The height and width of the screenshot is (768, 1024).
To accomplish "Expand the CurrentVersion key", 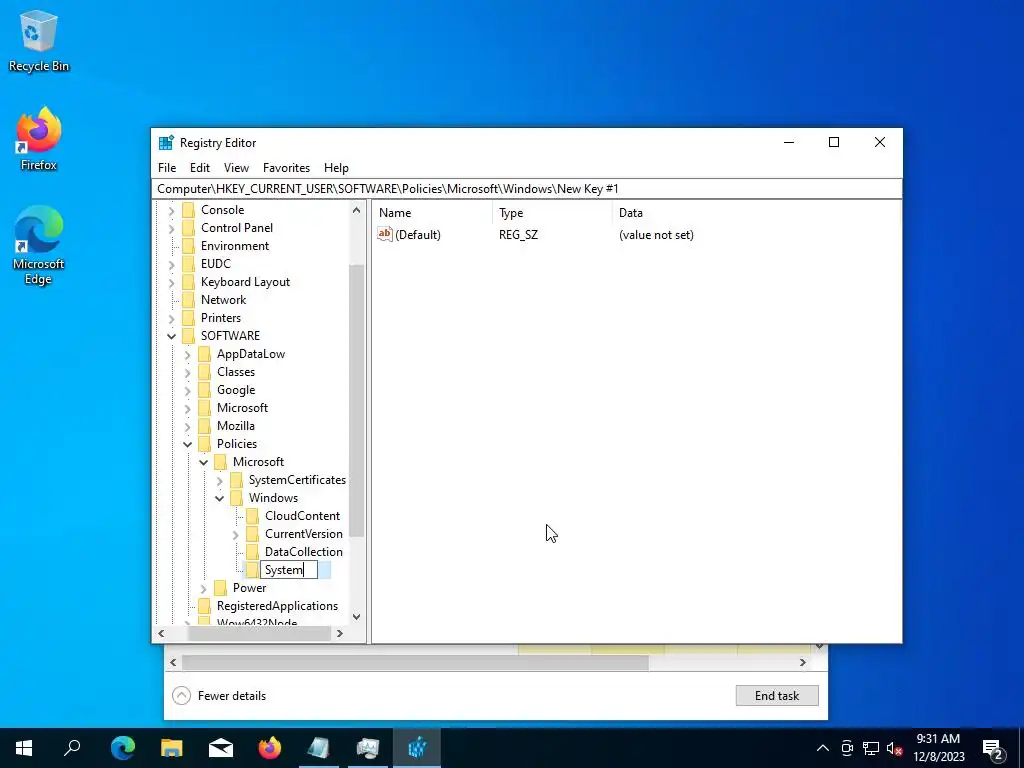I will coord(235,535).
